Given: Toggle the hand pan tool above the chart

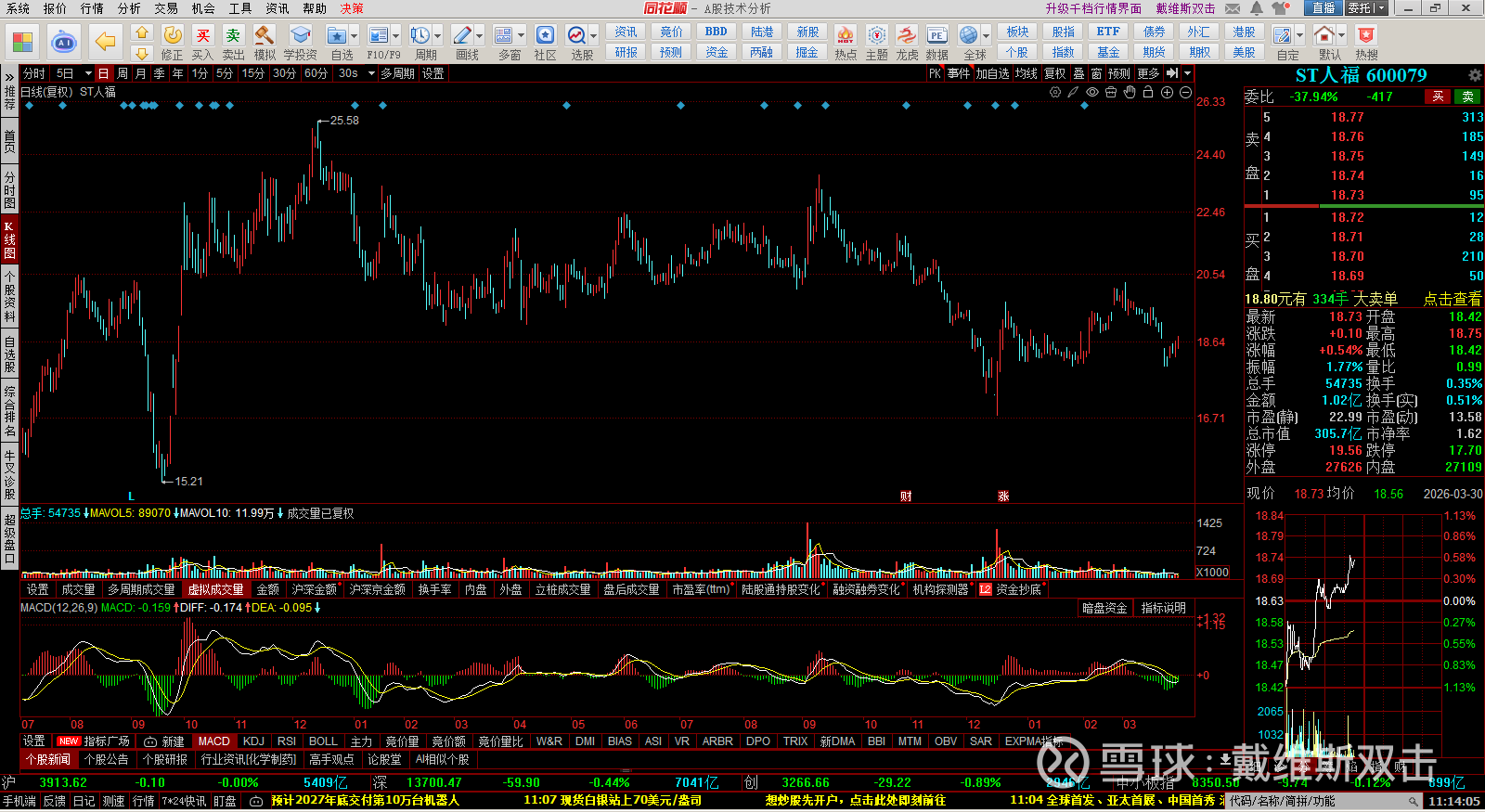Looking at the screenshot, I should tap(1130, 93).
